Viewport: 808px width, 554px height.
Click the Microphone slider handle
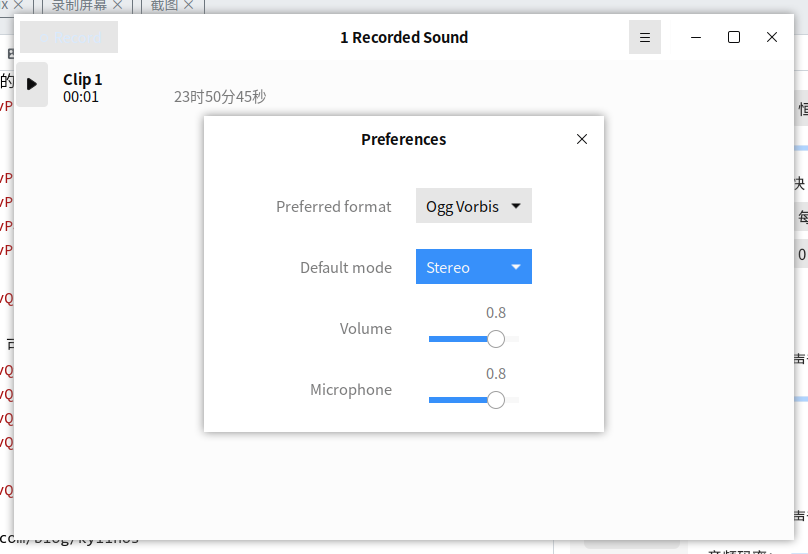[x=496, y=399]
